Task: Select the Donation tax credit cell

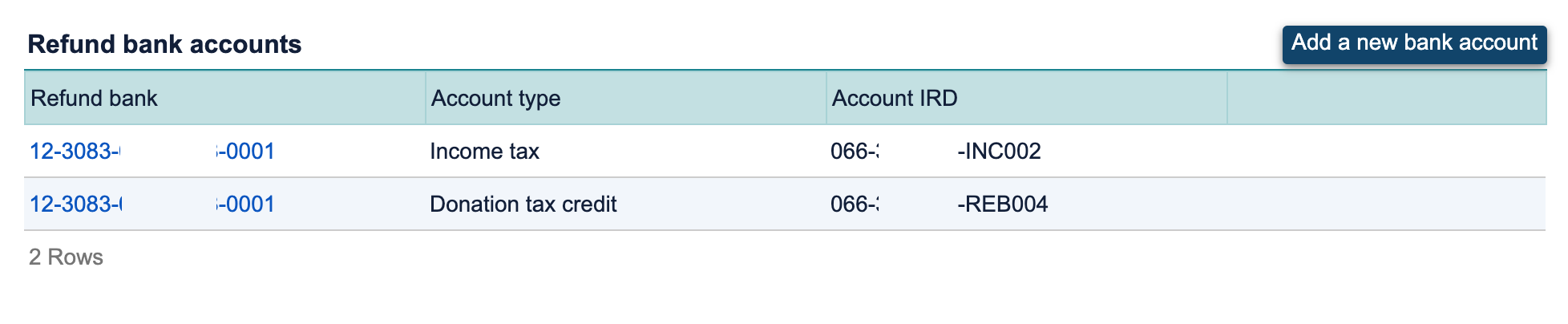Action: point(523,204)
